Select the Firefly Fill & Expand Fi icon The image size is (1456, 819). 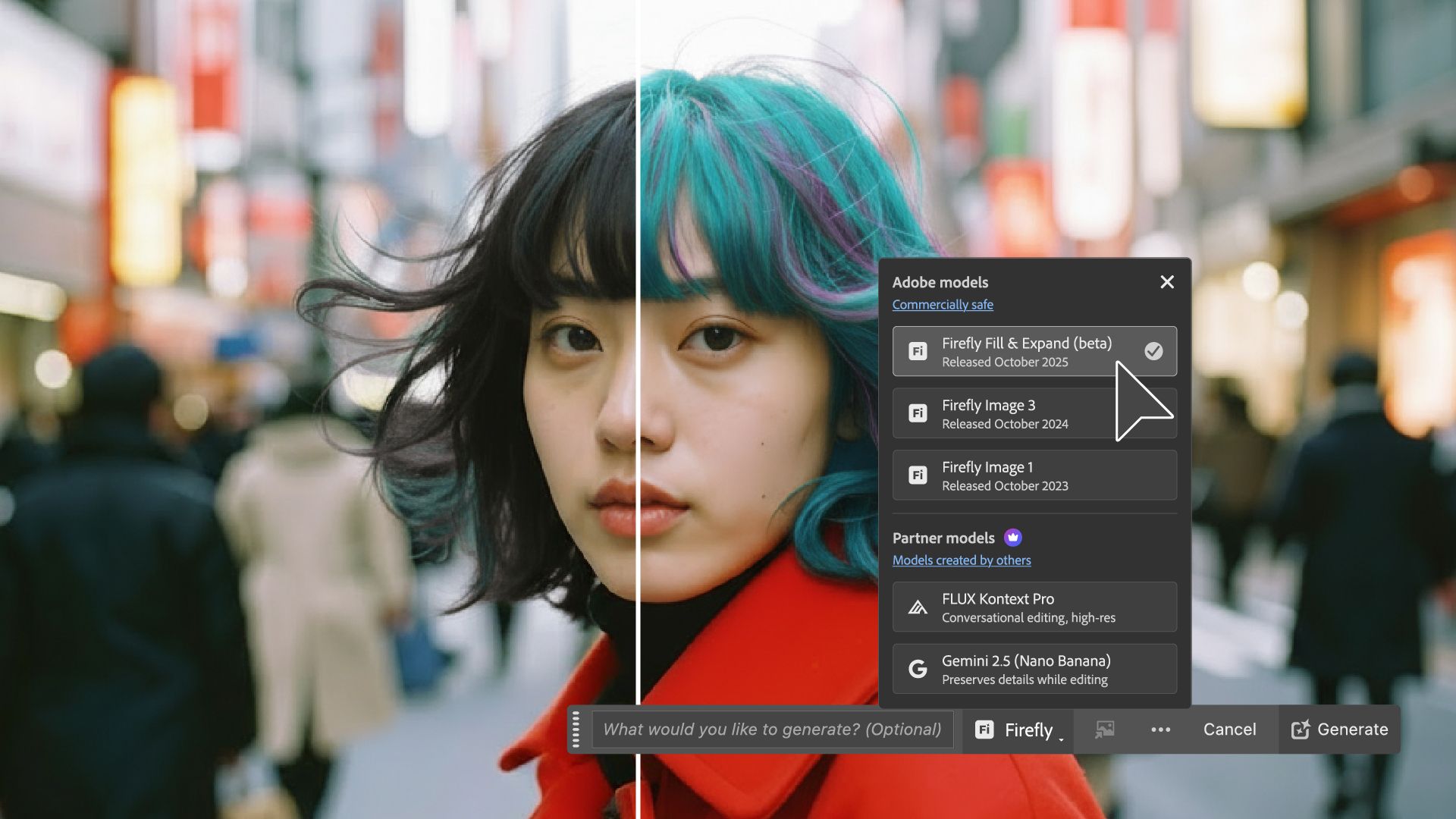pos(918,351)
